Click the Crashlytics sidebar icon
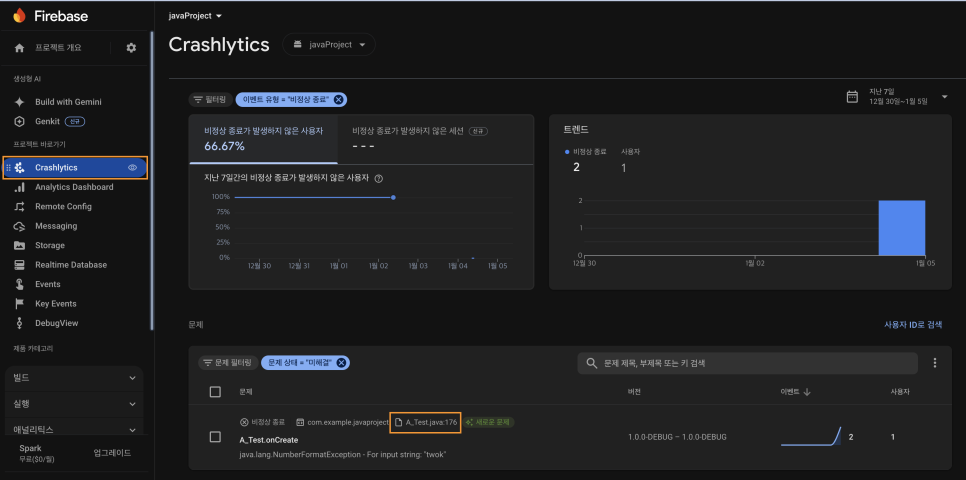The image size is (966, 480). click(x=20, y=168)
